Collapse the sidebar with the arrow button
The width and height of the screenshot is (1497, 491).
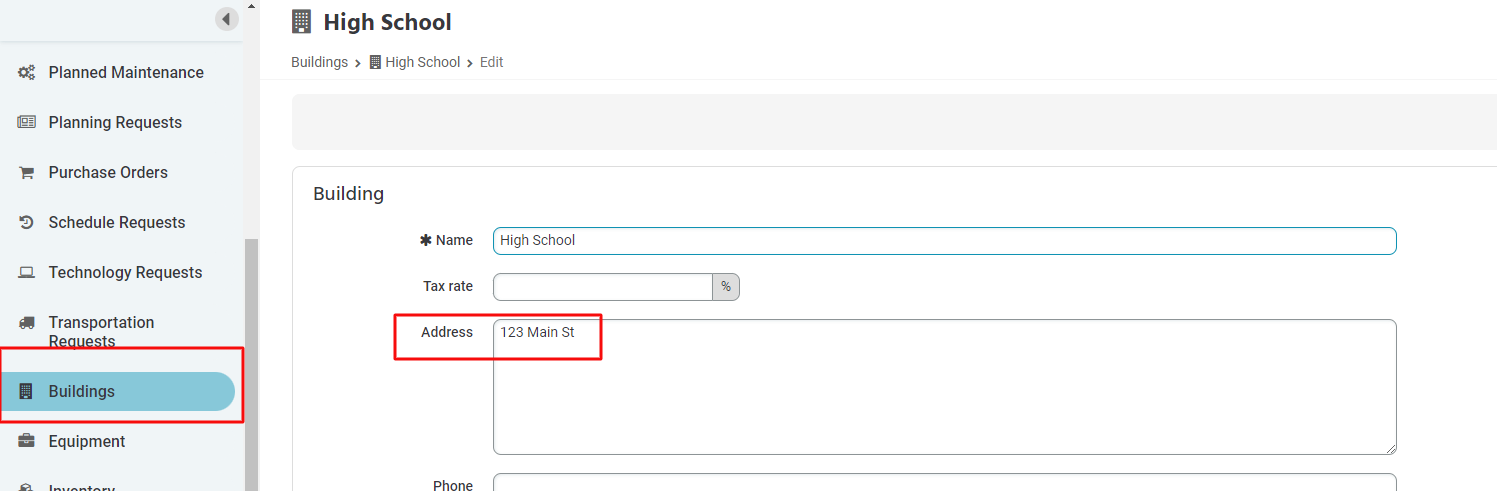coord(227,19)
